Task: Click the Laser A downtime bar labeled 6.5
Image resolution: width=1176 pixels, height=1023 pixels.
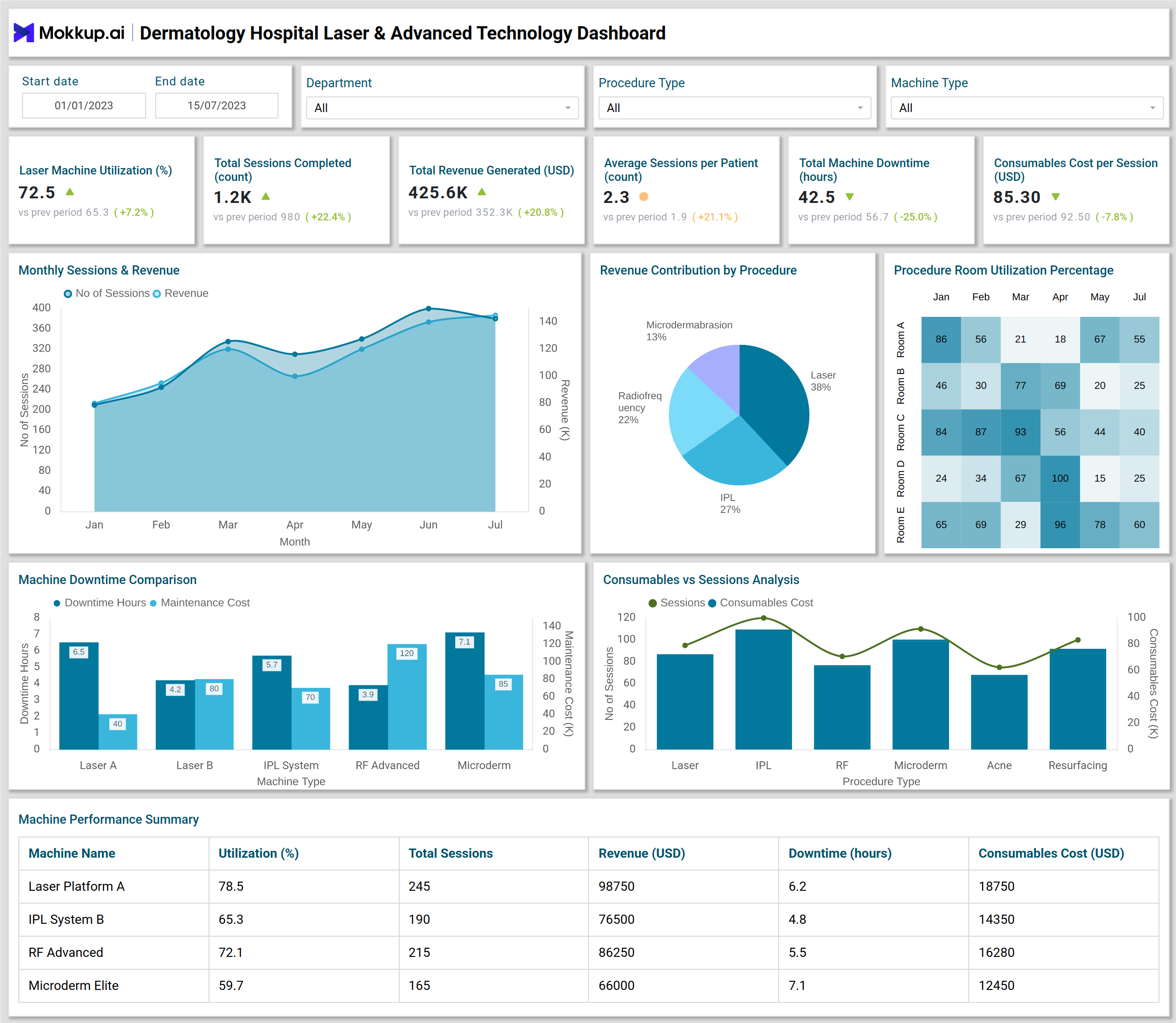Action: pyautogui.click(x=79, y=696)
